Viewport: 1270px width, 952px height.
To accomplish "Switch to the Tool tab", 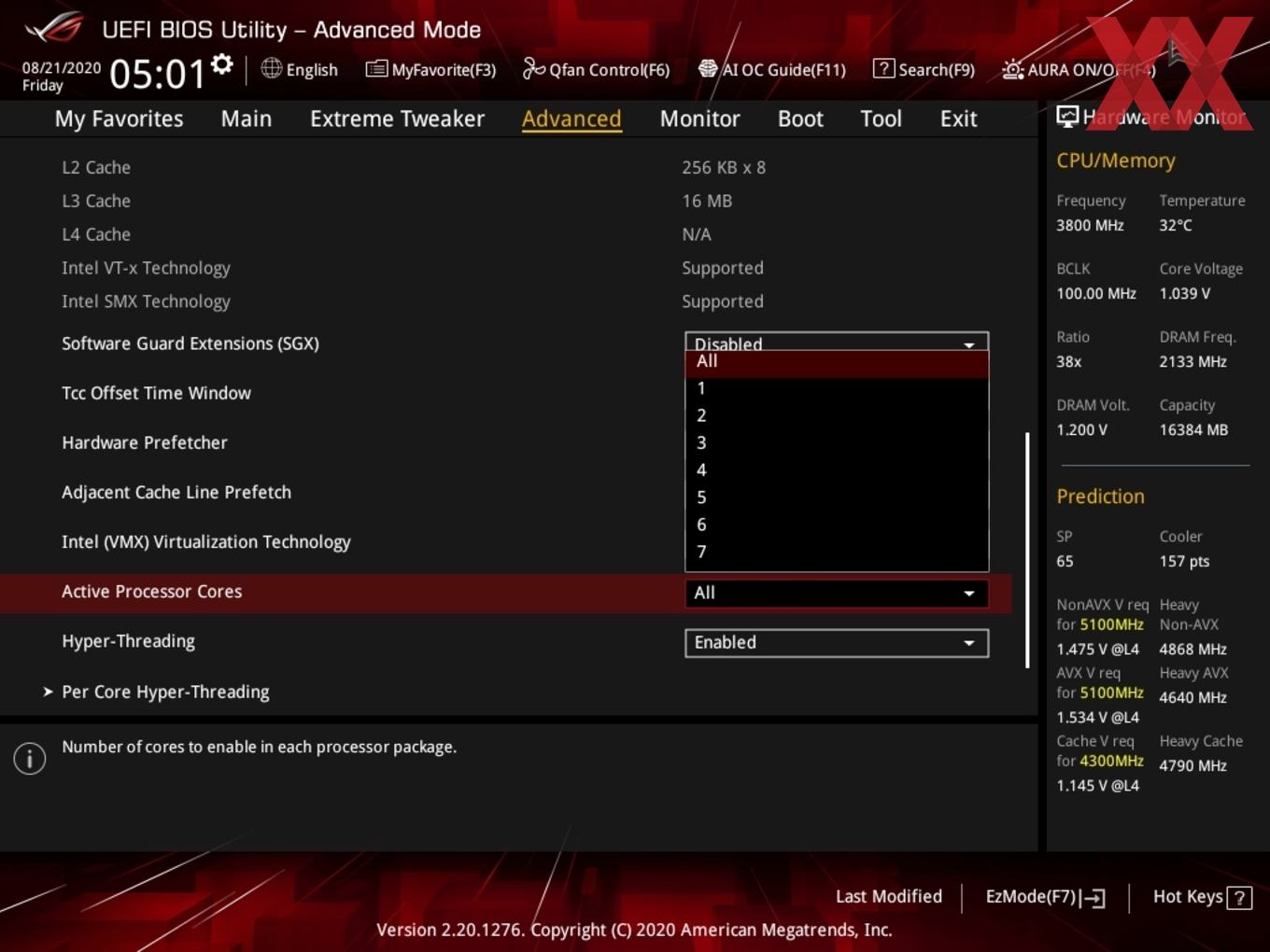I will (881, 119).
